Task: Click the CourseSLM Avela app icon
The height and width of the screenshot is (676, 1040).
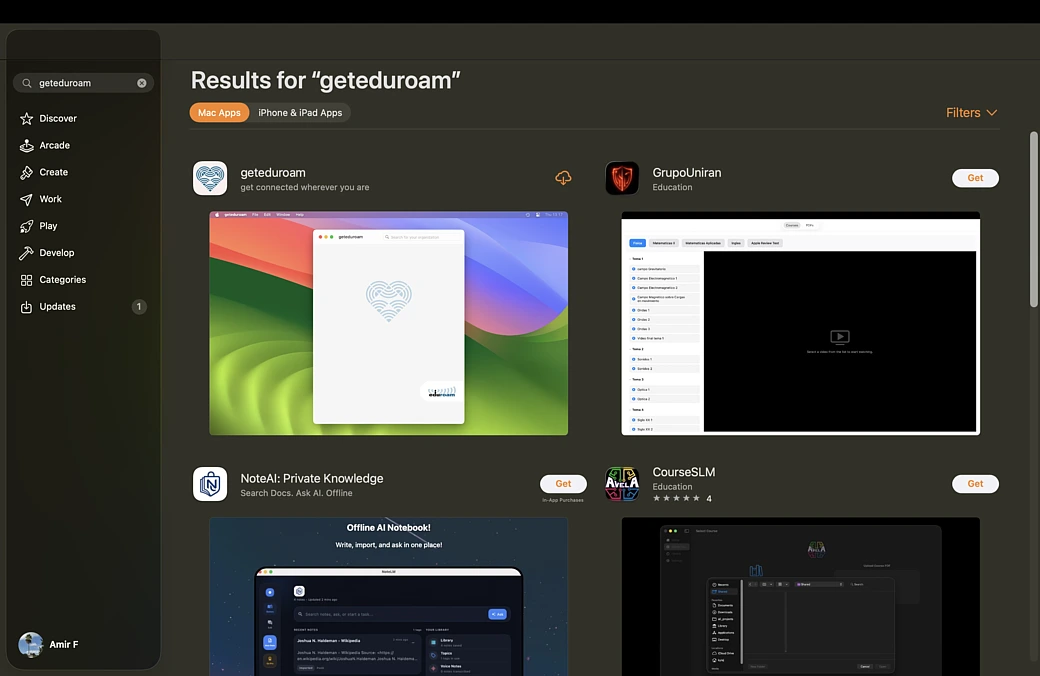Action: [x=622, y=484]
